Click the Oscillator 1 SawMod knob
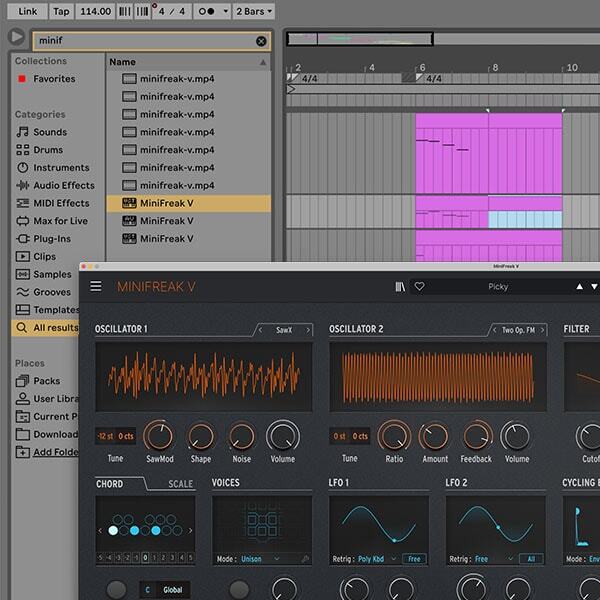This screenshot has height=600, width=600. point(158,436)
